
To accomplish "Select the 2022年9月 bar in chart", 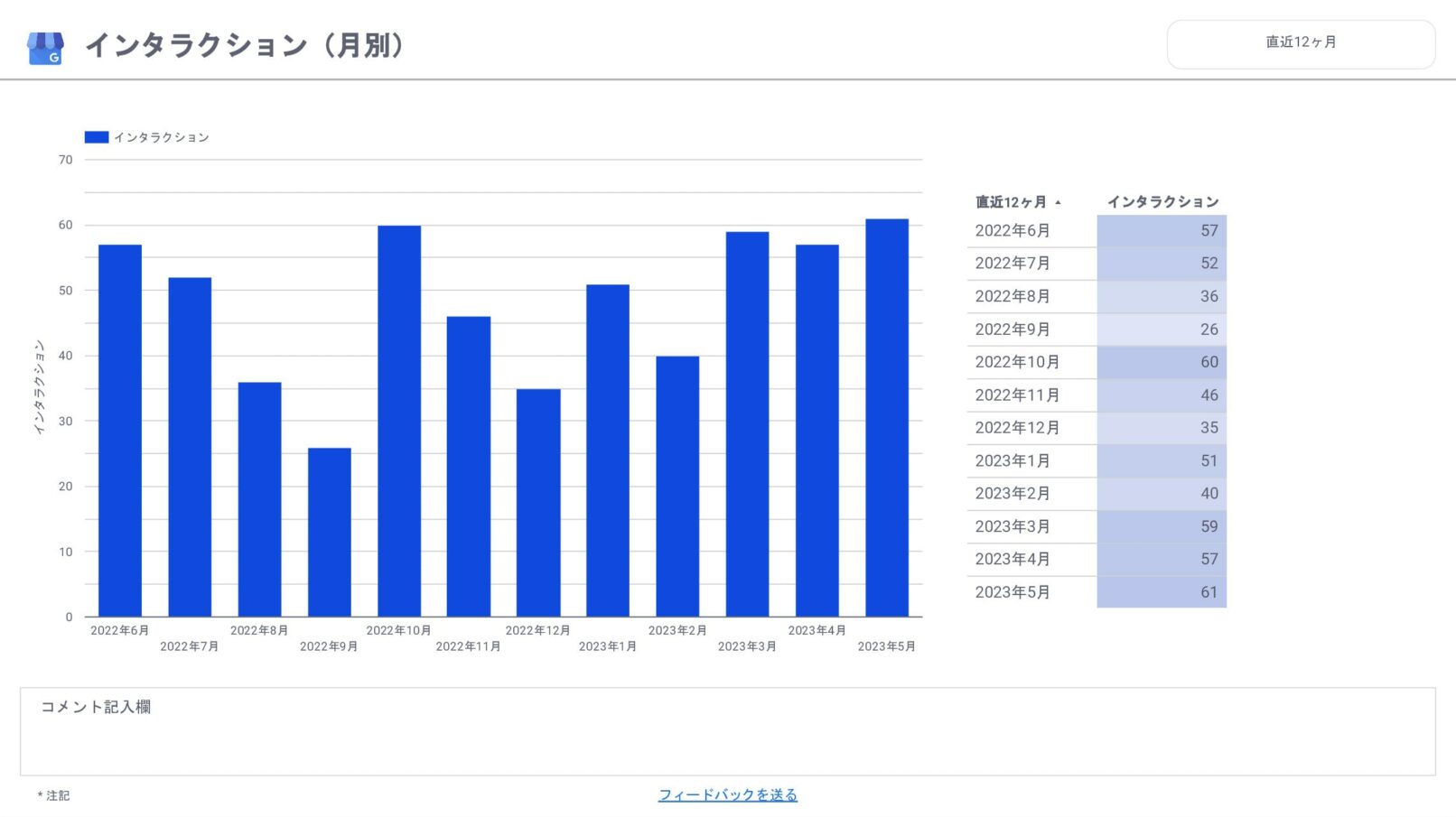I will (x=330, y=533).
